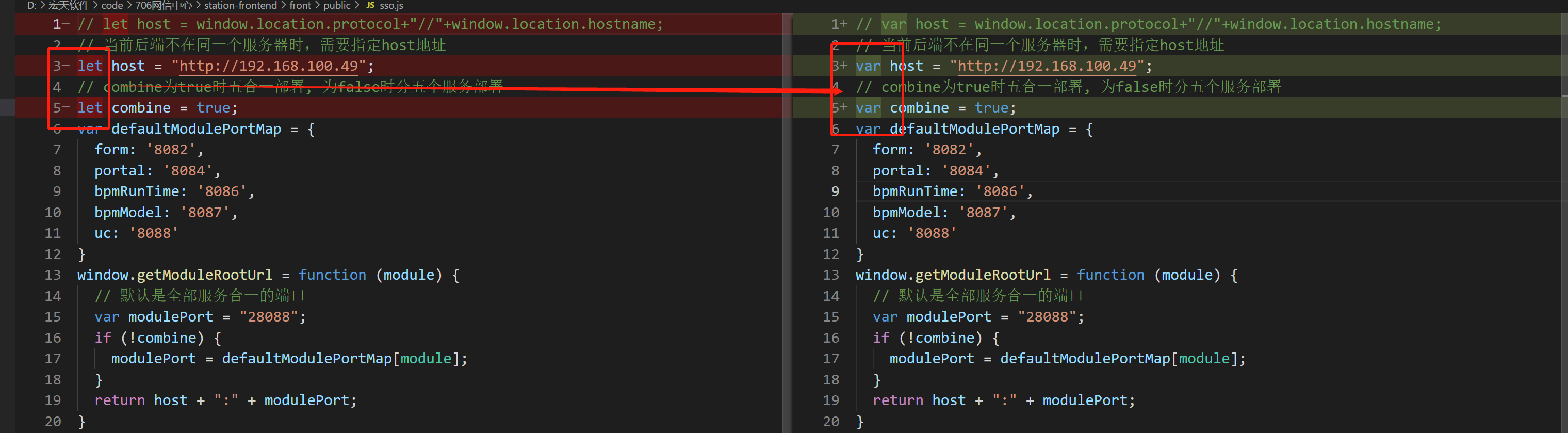1568x433 pixels.
Task: Click the added-line marker on right line 3
Action: [x=844, y=66]
